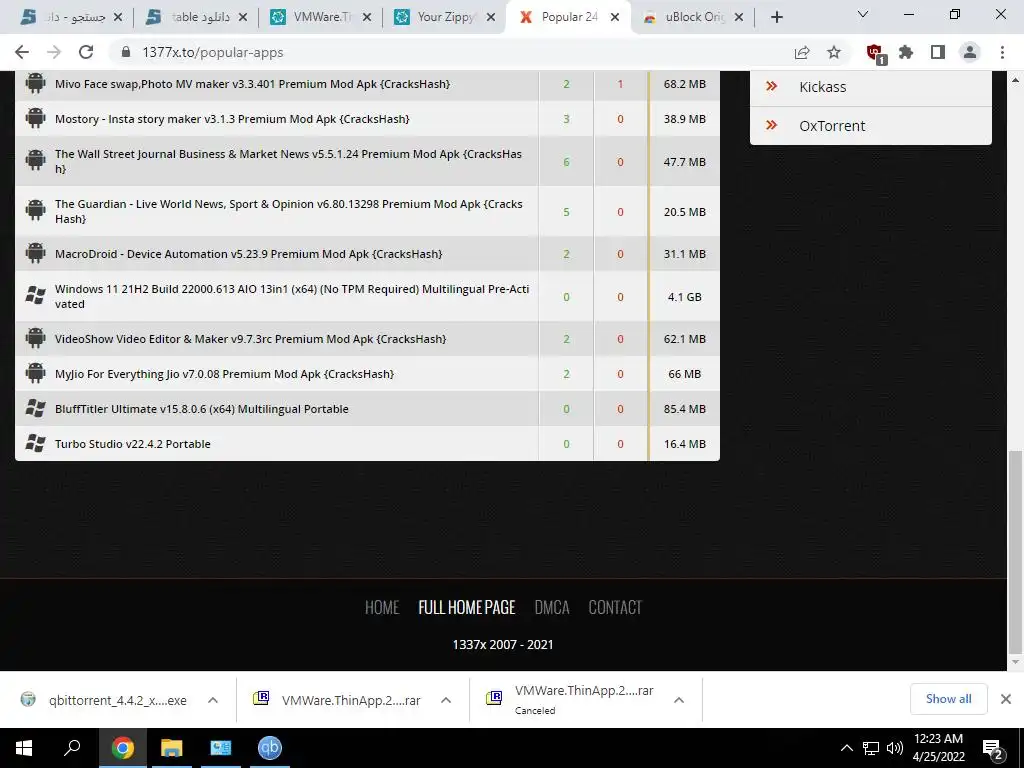This screenshot has height=768, width=1024.
Task: Open the OxTorrent sidebar link
Action: pyautogui.click(x=832, y=126)
